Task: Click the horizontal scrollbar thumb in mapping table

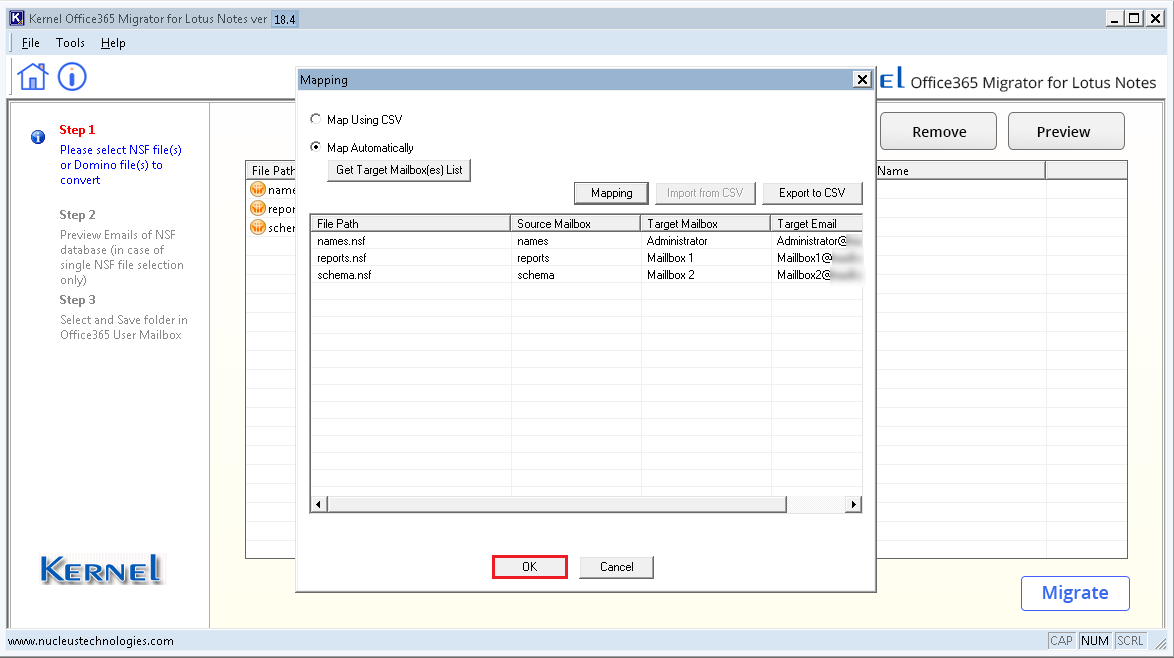Action: [556, 505]
